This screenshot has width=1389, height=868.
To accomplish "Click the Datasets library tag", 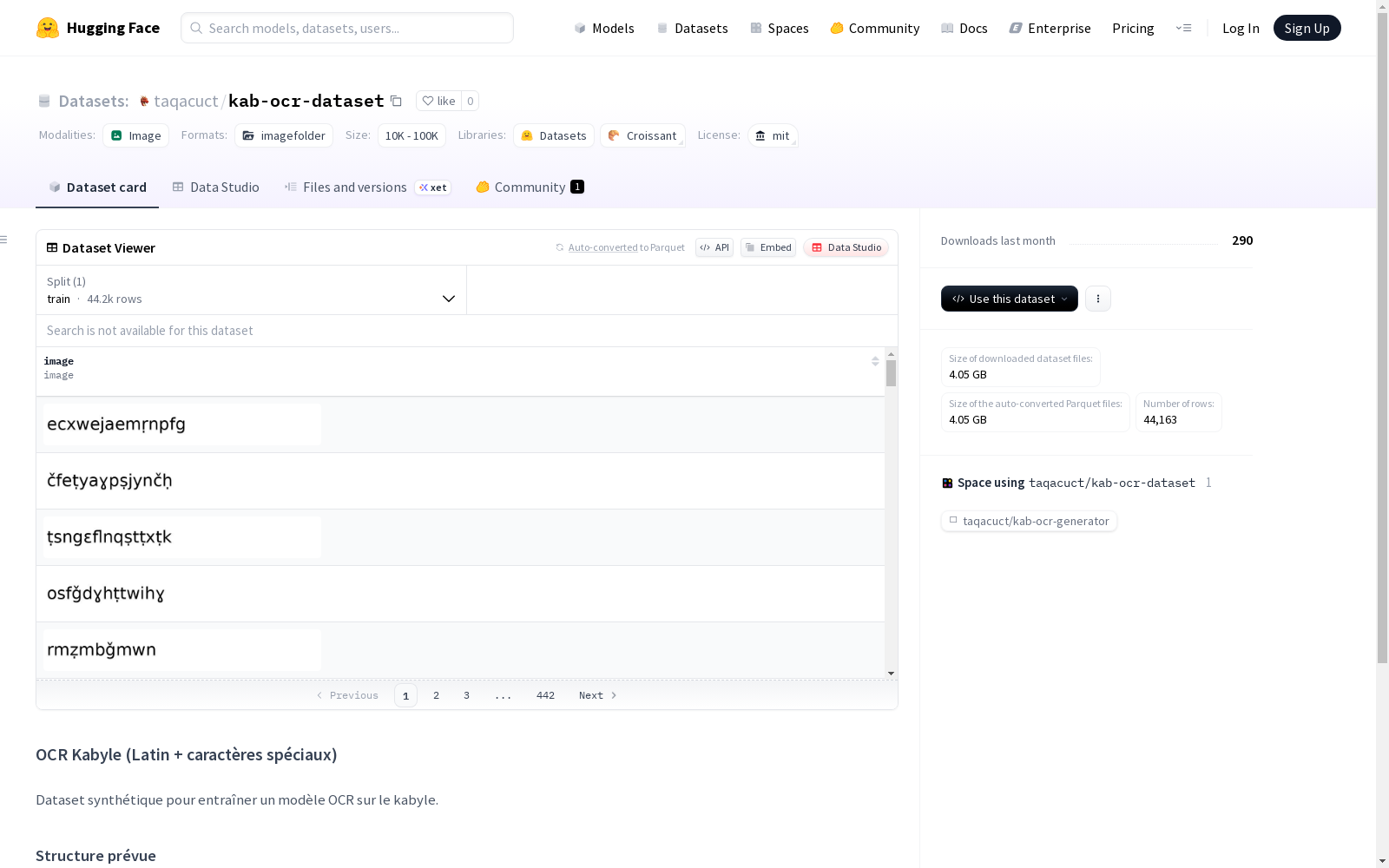I will pyautogui.click(x=554, y=135).
